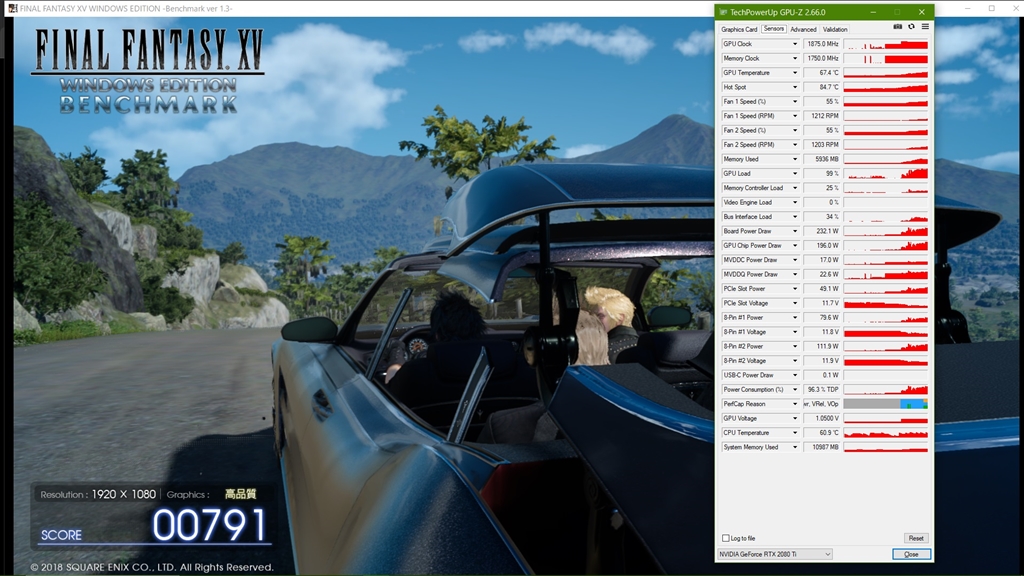The image size is (1024, 576).
Task: Select the Sensors tab
Action: pos(773,29)
